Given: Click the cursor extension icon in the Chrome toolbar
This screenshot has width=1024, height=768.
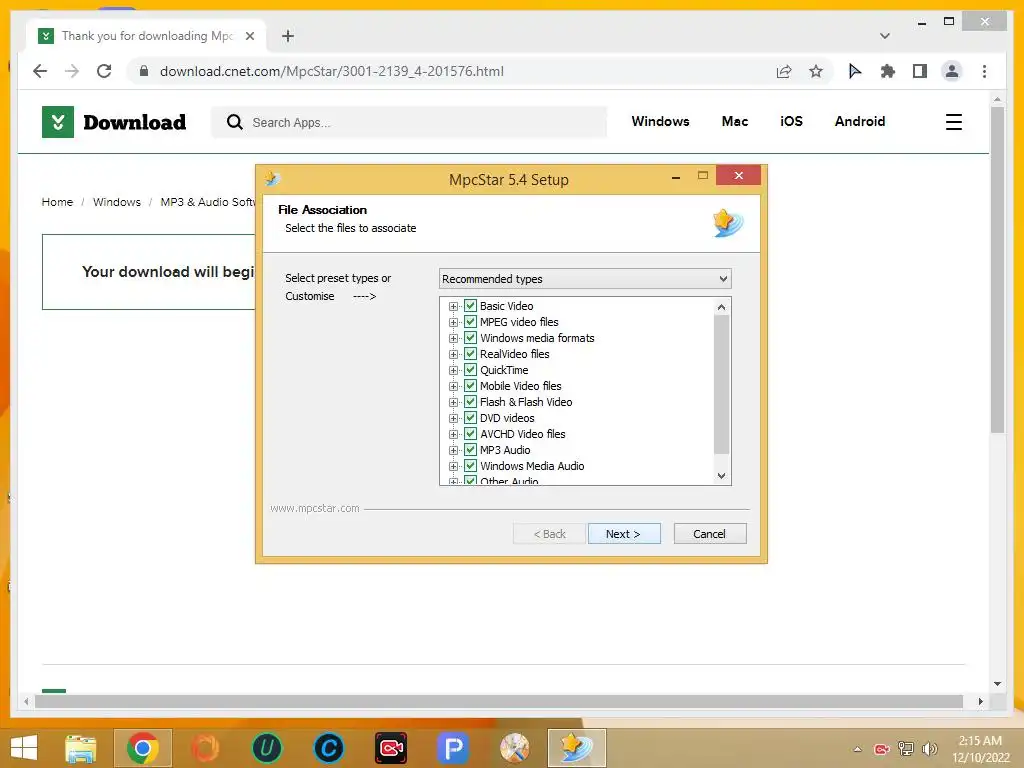Looking at the screenshot, I should [x=854, y=71].
